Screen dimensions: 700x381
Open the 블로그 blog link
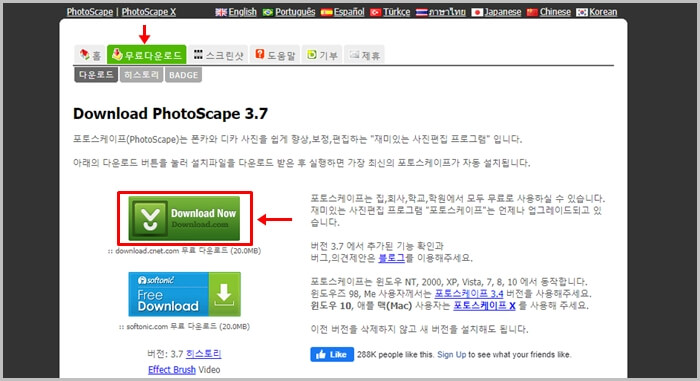[391, 258]
